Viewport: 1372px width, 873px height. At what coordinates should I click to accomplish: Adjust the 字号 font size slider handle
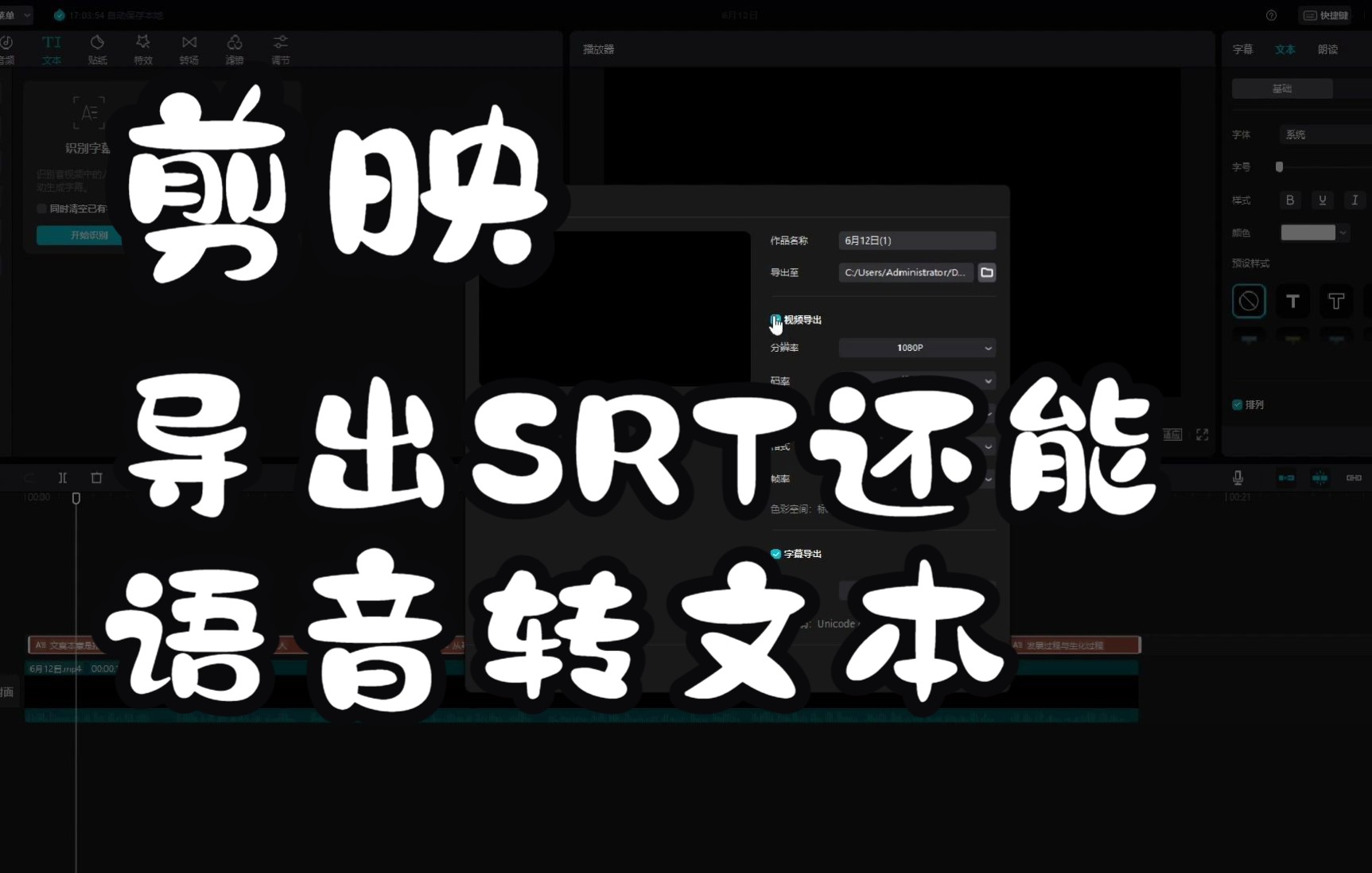click(1279, 167)
